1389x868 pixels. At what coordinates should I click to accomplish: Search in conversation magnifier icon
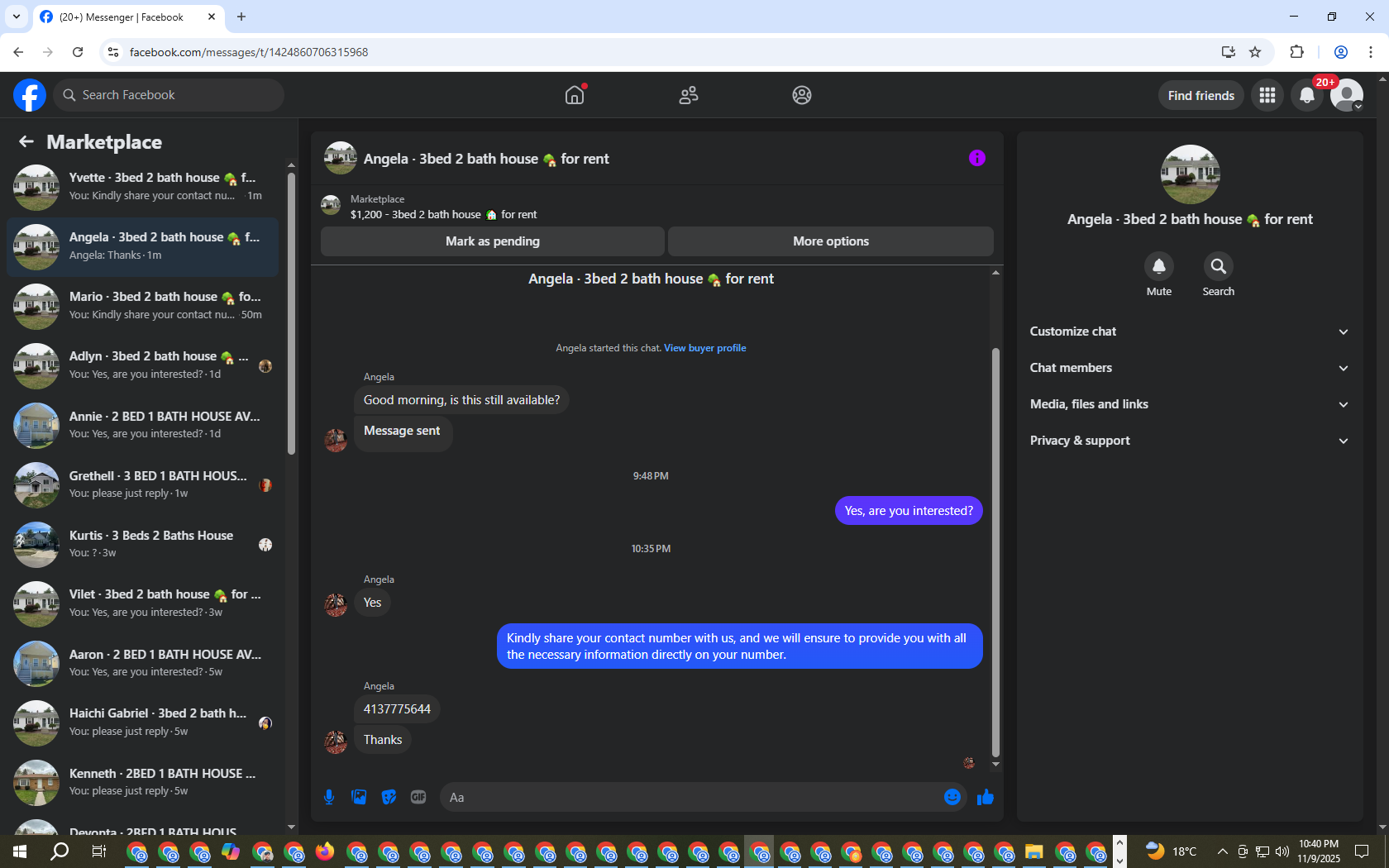(1219, 266)
